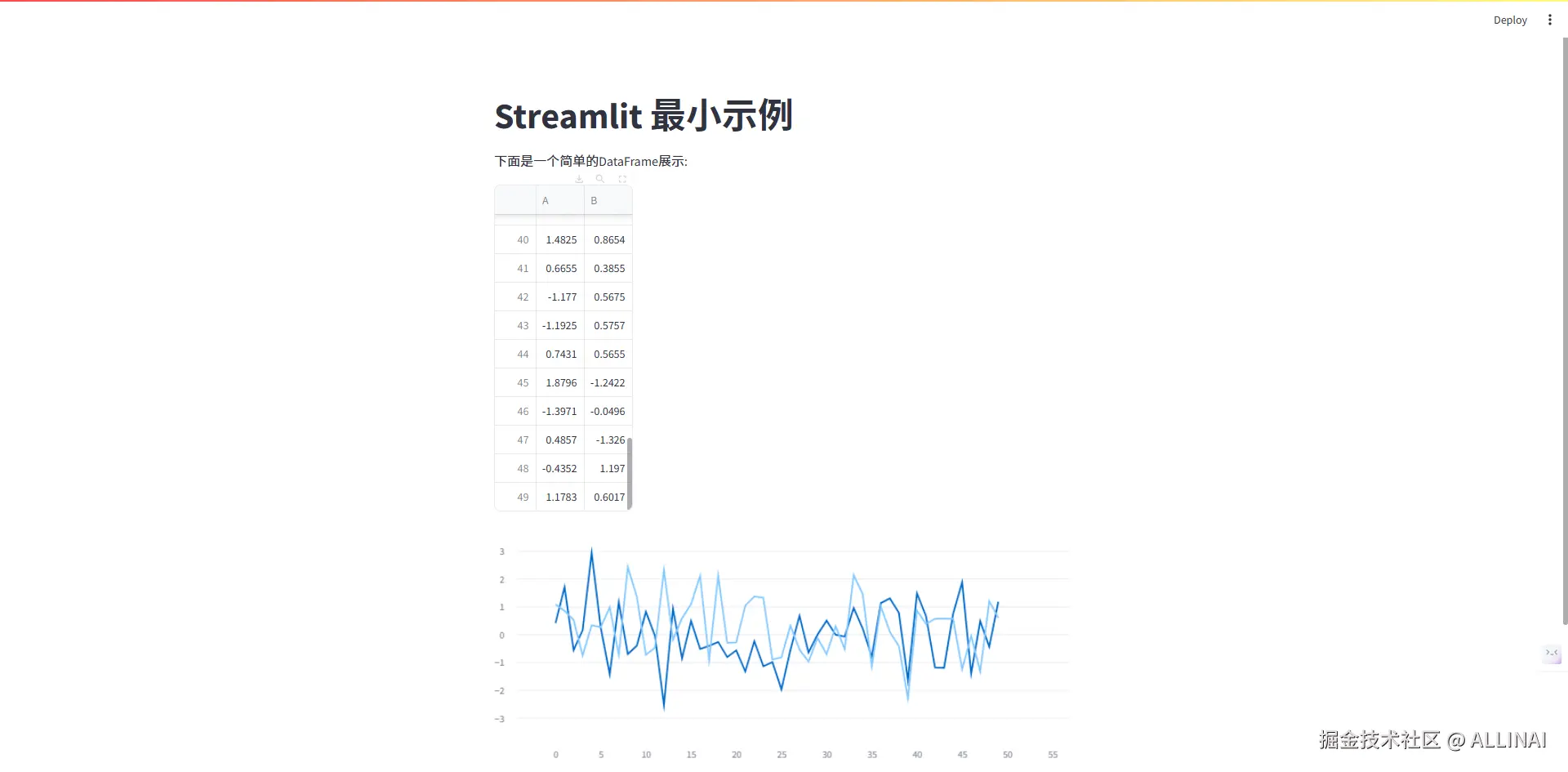Select cell 0.4857 in row 47
This screenshot has height=772, width=1568.
click(560, 440)
